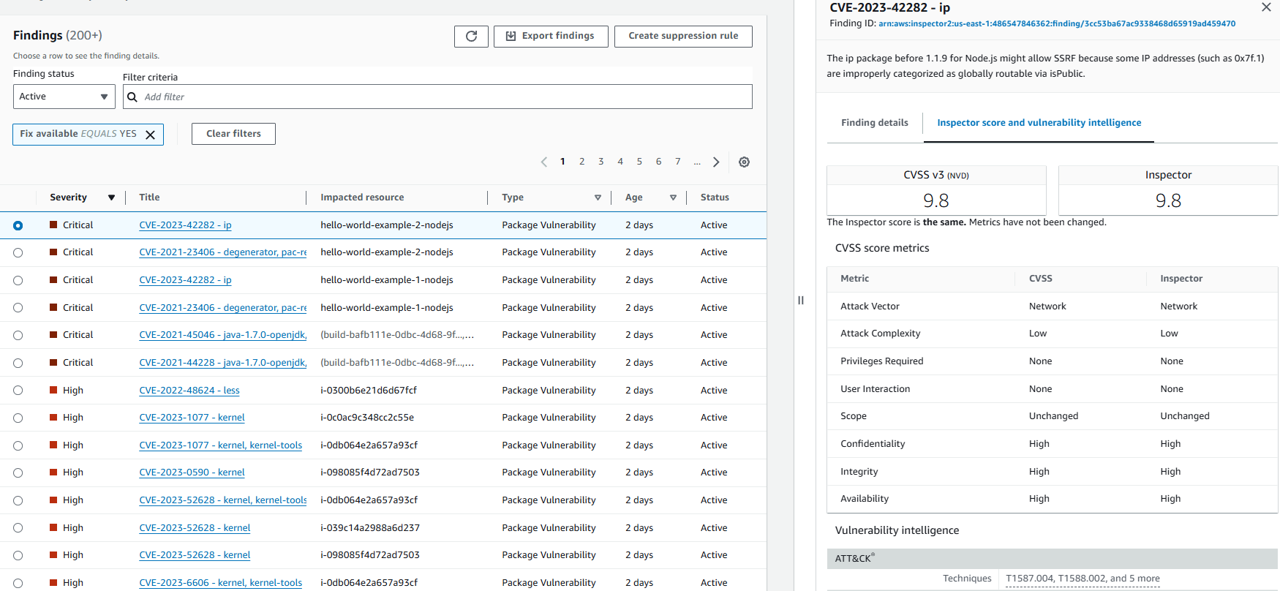Image resolution: width=1280 pixels, height=591 pixels.
Task: Click the ATT&CK section header
Action: point(1052,558)
